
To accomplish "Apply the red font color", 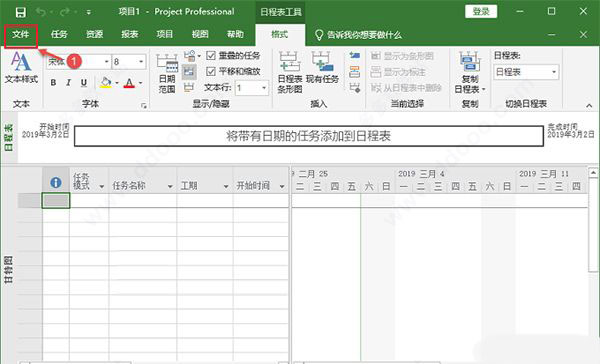I will coord(129,83).
